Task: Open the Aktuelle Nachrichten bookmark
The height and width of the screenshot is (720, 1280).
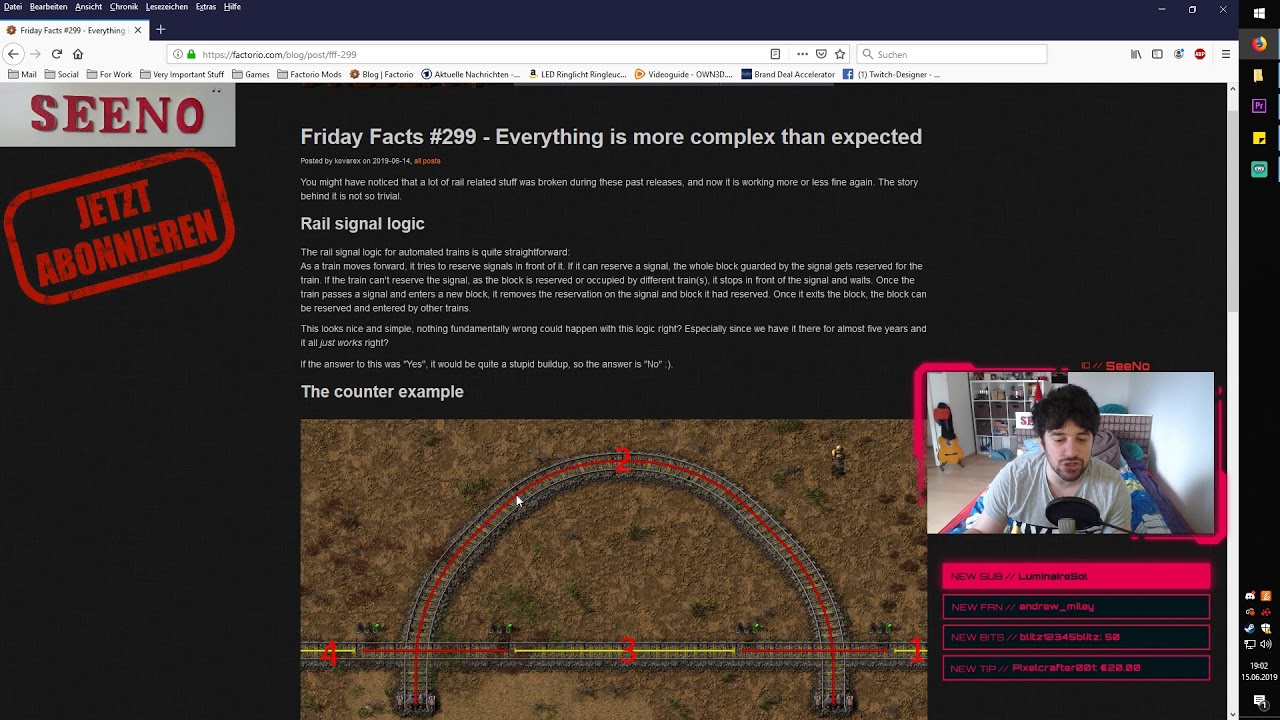Action: 471,74
